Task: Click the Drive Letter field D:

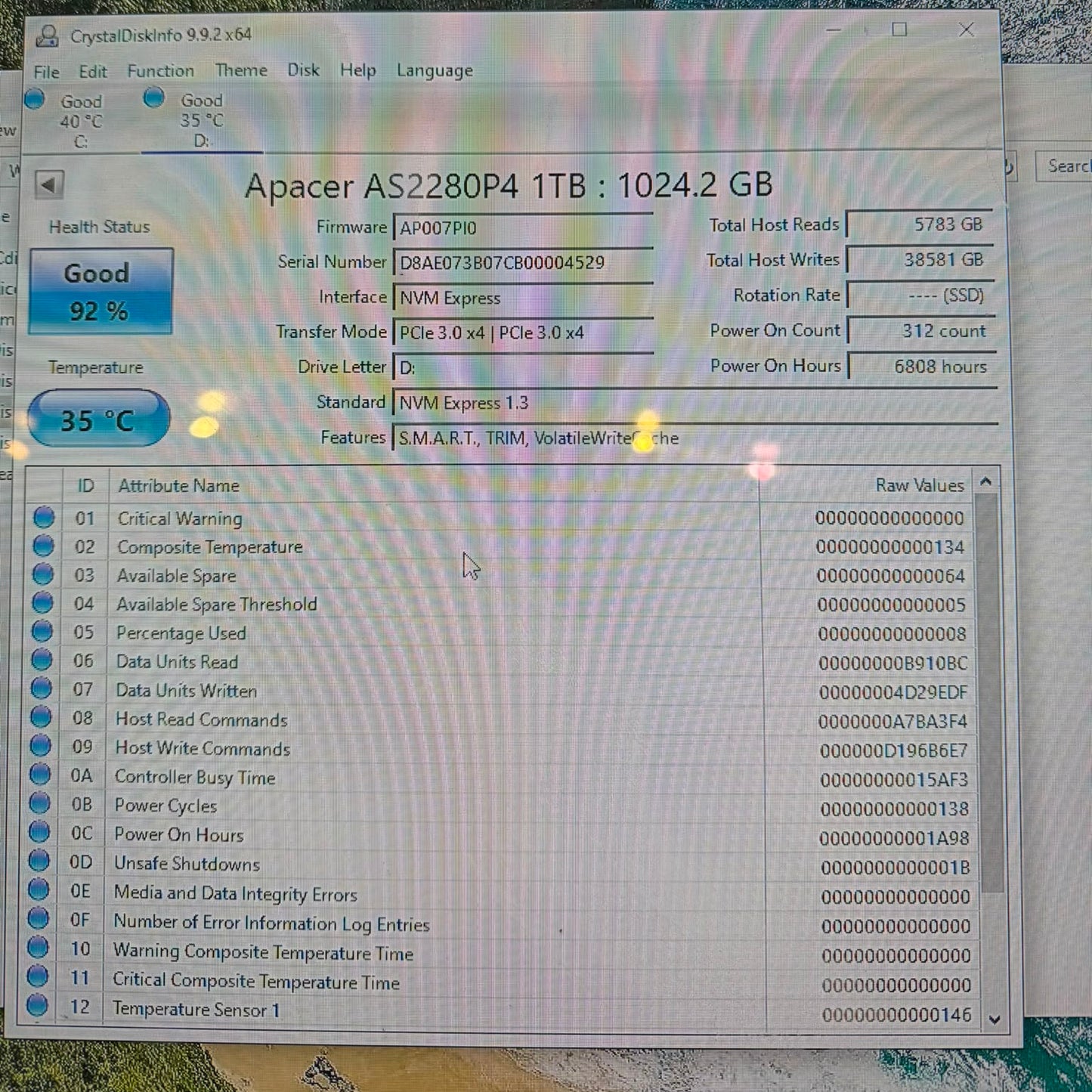Action: coord(523,368)
